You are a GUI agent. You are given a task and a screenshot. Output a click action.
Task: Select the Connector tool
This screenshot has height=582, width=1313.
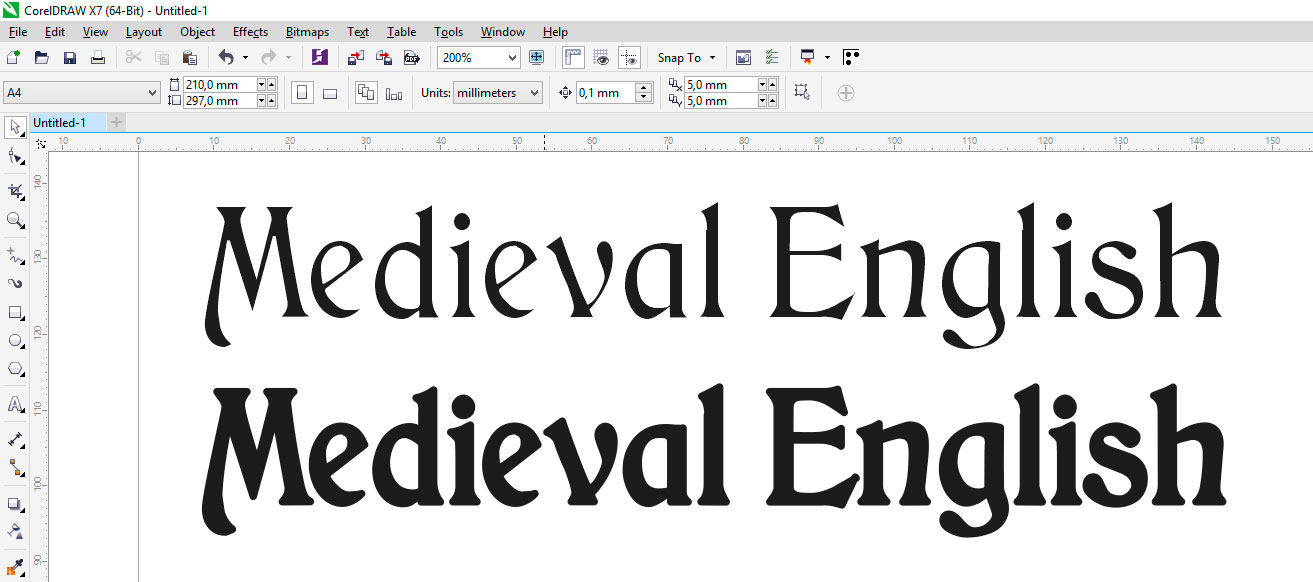point(15,467)
